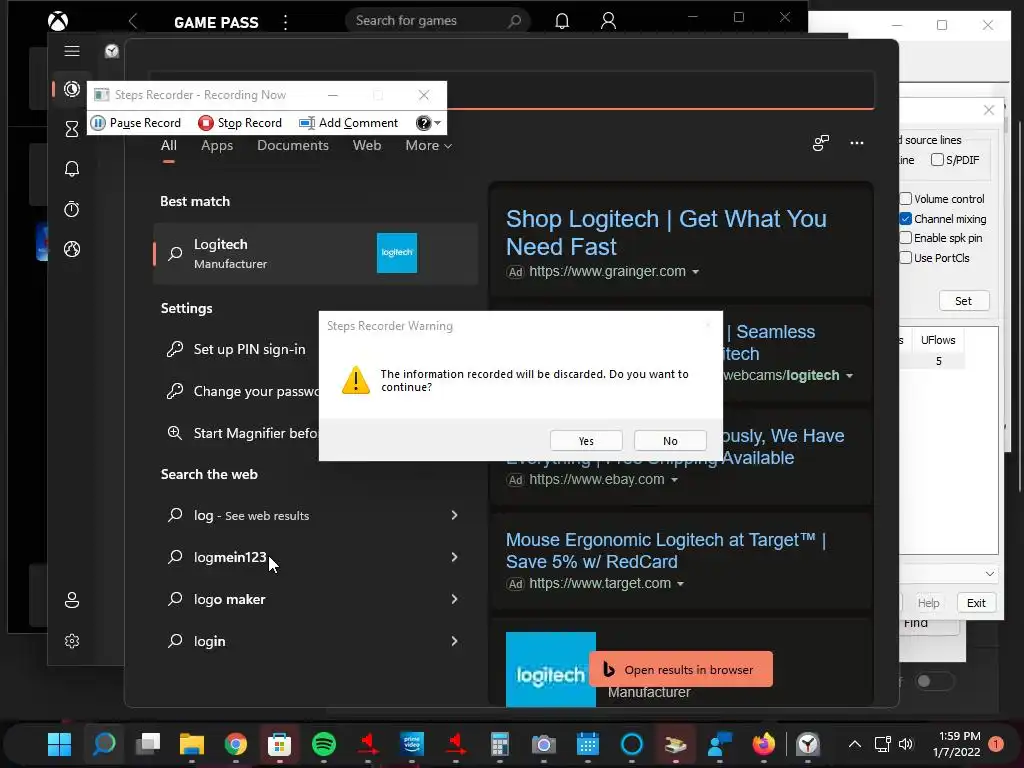Switch to the Web search tab
1024x768 pixels.
click(367, 146)
